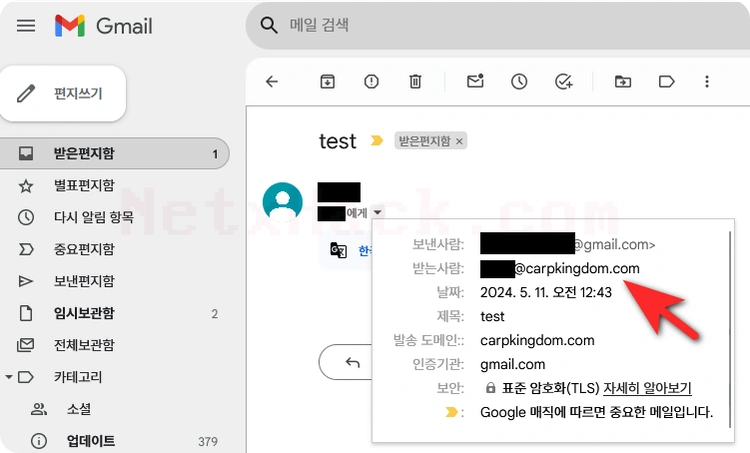The image size is (750, 453).
Task: Open the main hamburger menu
Action: coord(26,25)
